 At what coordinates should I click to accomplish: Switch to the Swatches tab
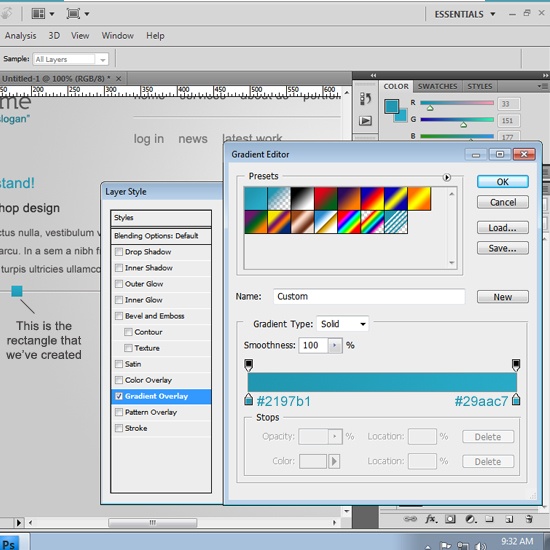(437, 86)
